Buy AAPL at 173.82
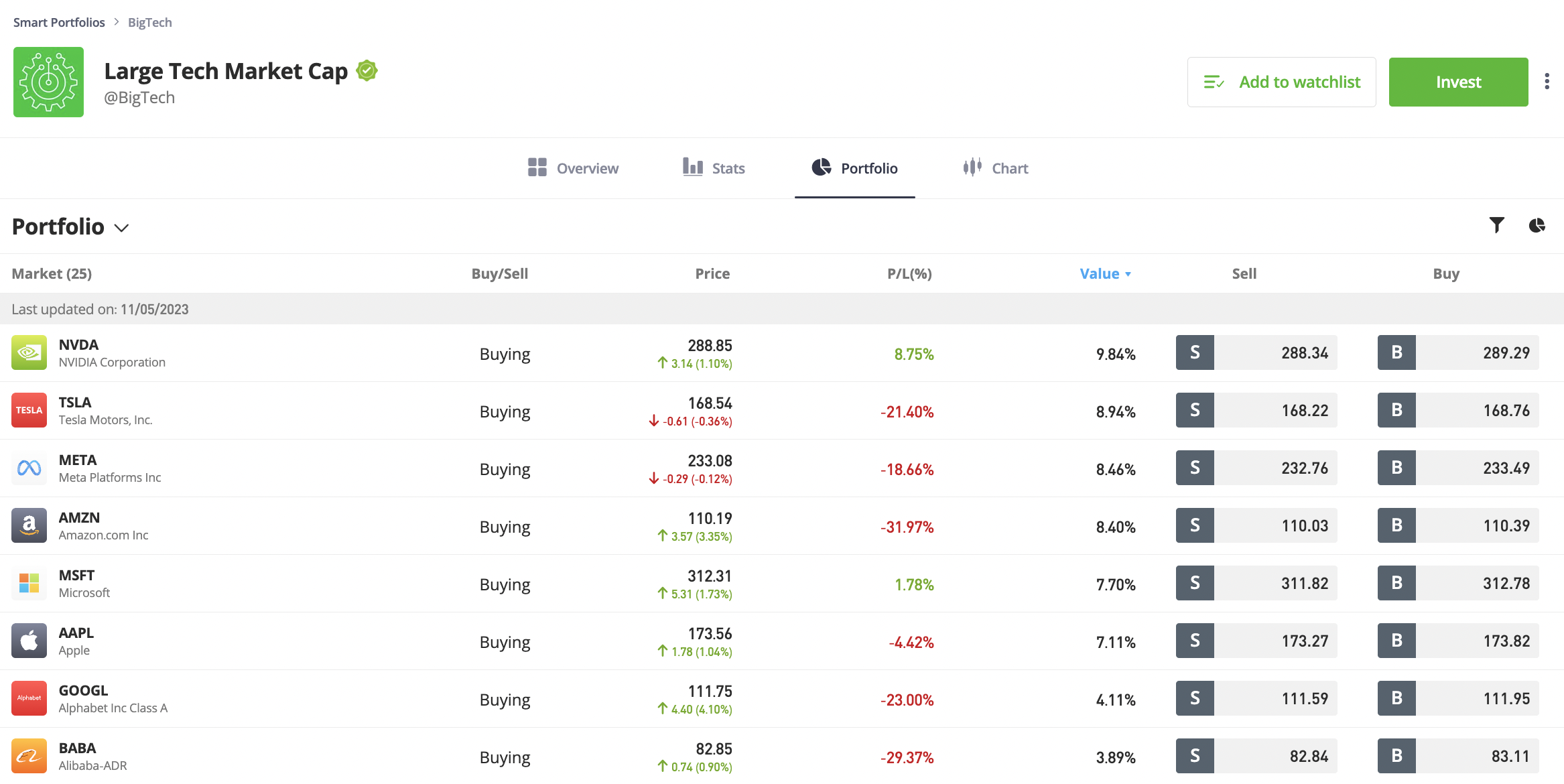Image resolution: width=1564 pixels, height=784 pixels. click(x=1458, y=641)
